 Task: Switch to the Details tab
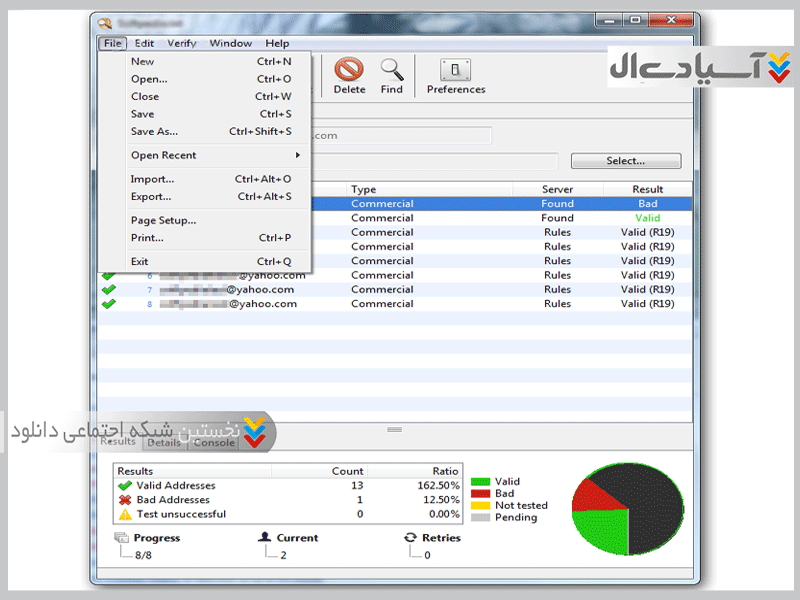[164, 442]
